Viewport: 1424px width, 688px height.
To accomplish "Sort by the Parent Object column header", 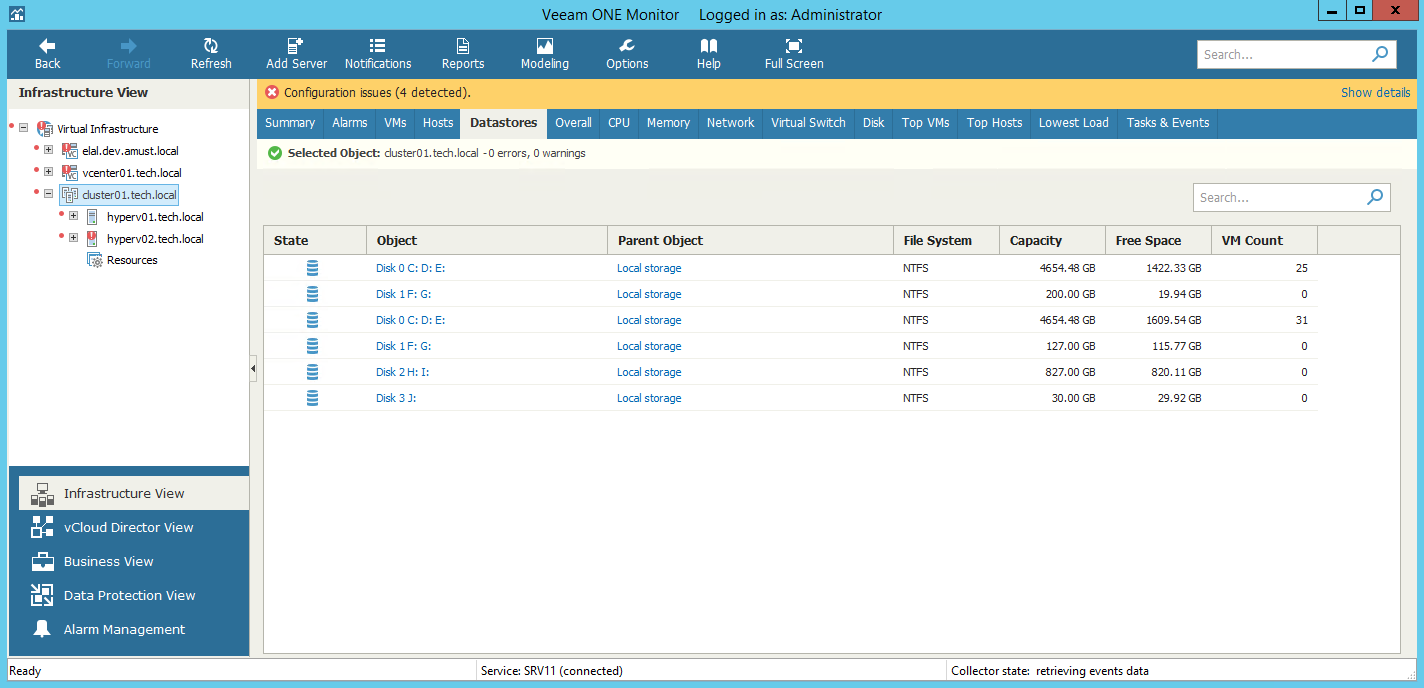I will tap(750, 240).
